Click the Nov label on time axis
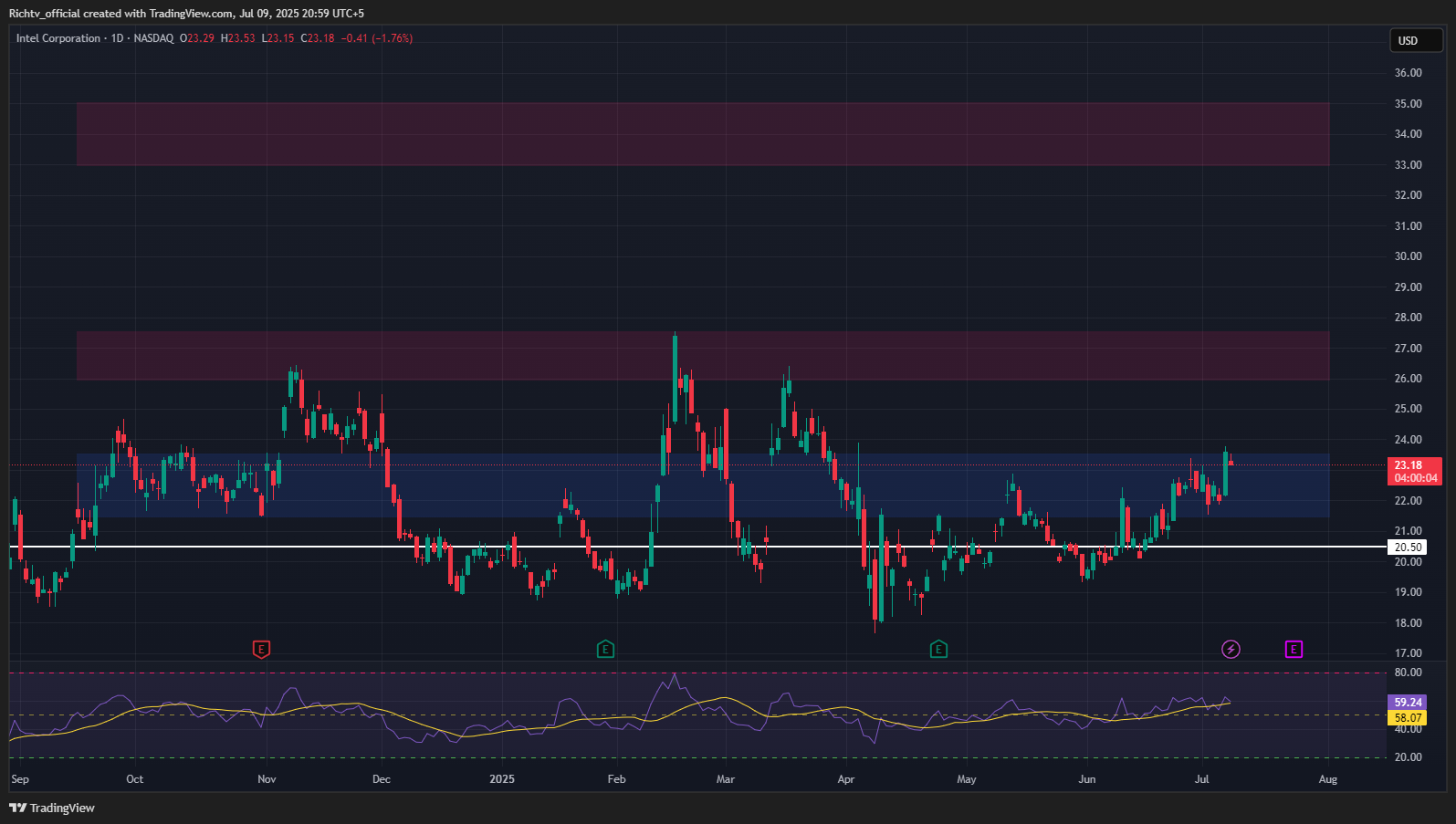The image size is (1456, 824). (267, 779)
